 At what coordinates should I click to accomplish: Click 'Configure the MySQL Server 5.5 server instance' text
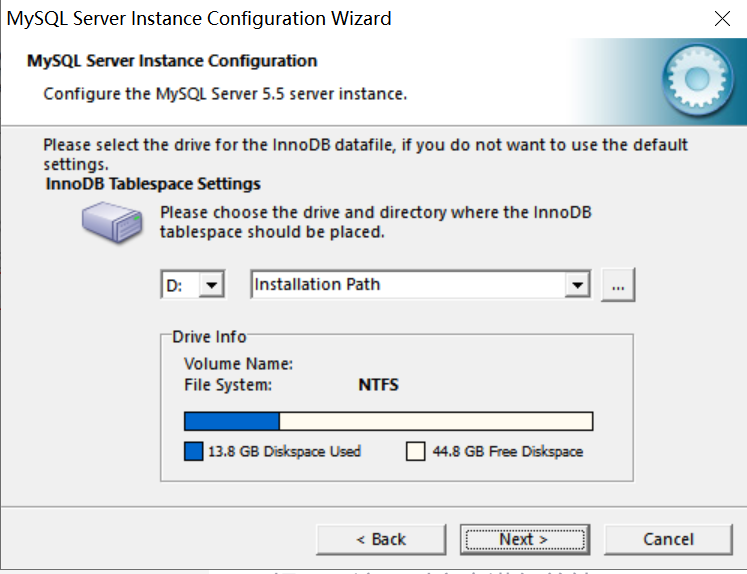[225, 94]
